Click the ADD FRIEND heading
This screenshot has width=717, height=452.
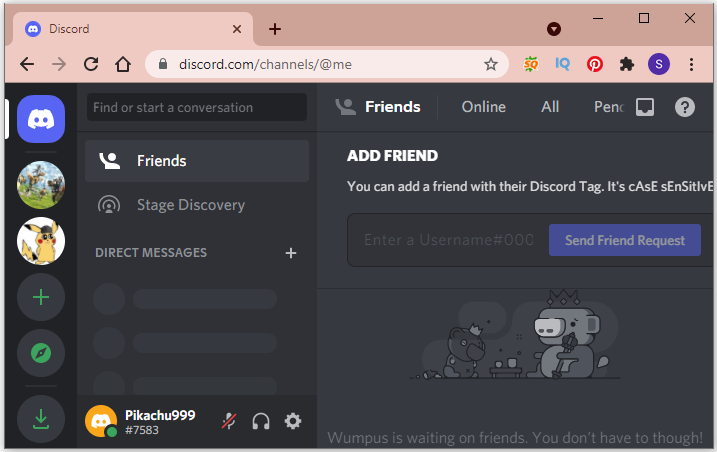click(x=392, y=156)
